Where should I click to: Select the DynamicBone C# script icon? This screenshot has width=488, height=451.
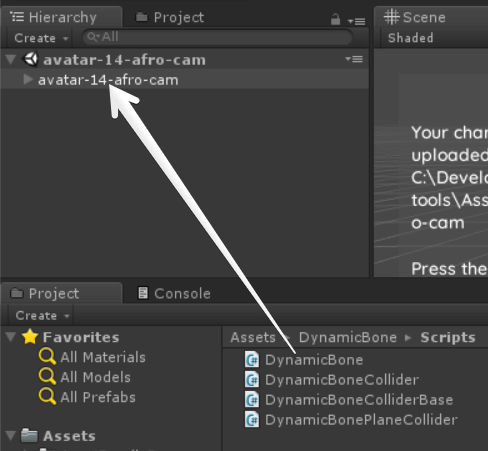tap(252, 360)
